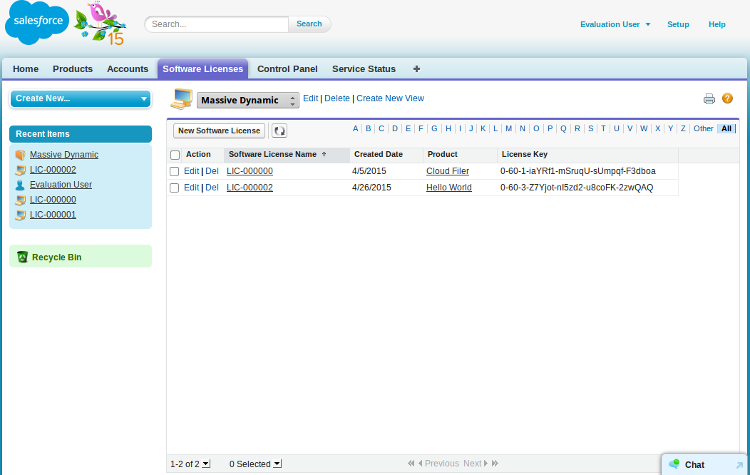Open LIC-000001 in Recent Items
Viewport: 750px width, 475px height.
pos(53,215)
